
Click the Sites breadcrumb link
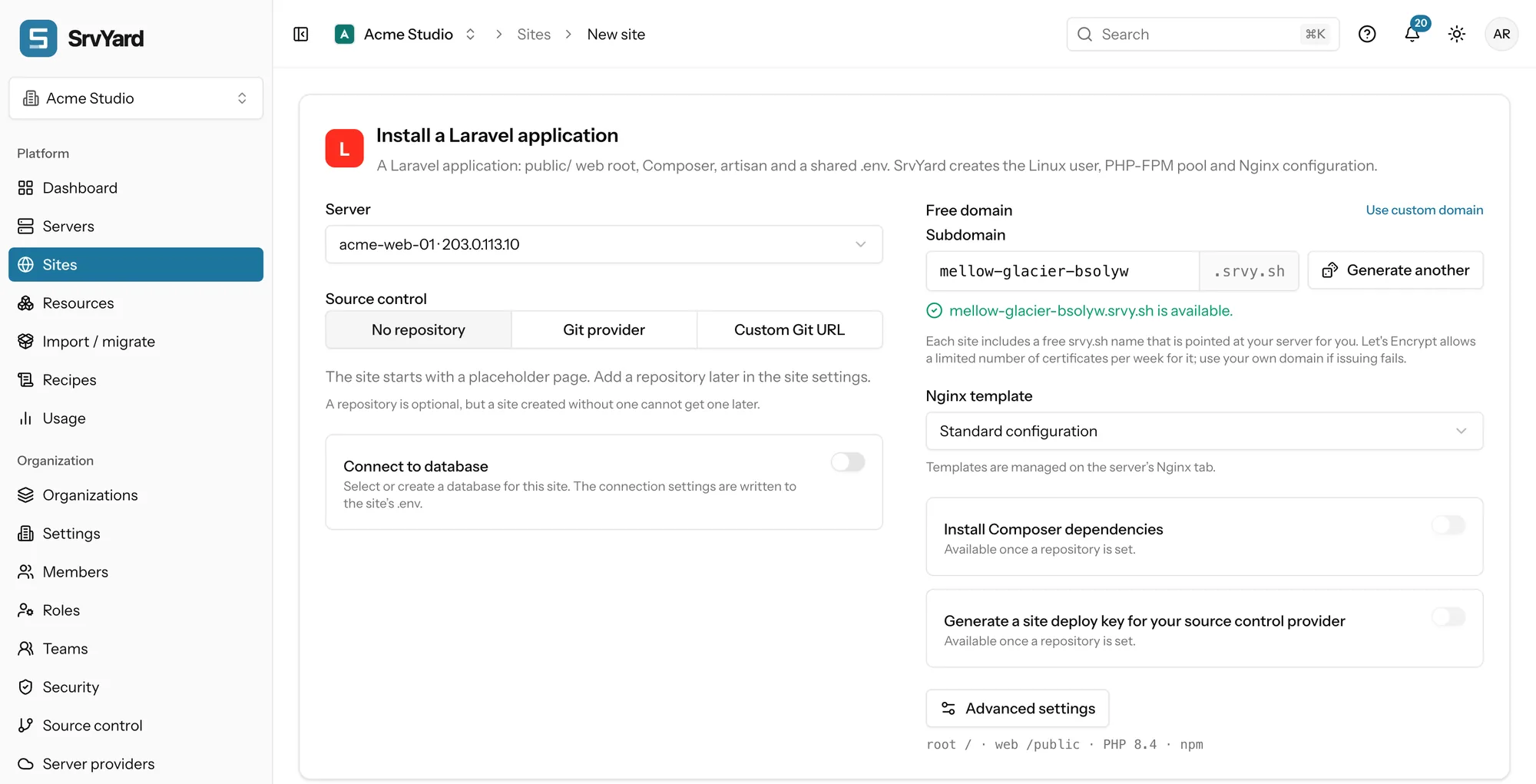[x=534, y=35]
